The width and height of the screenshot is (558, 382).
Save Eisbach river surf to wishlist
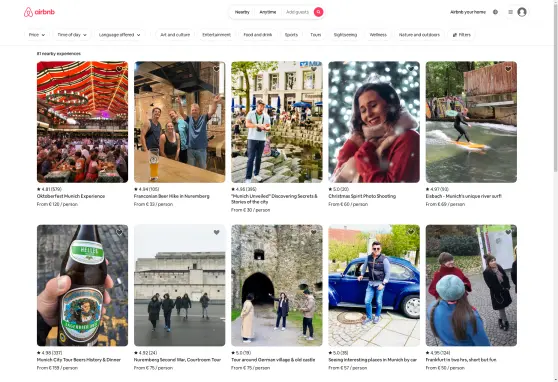point(508,69)
